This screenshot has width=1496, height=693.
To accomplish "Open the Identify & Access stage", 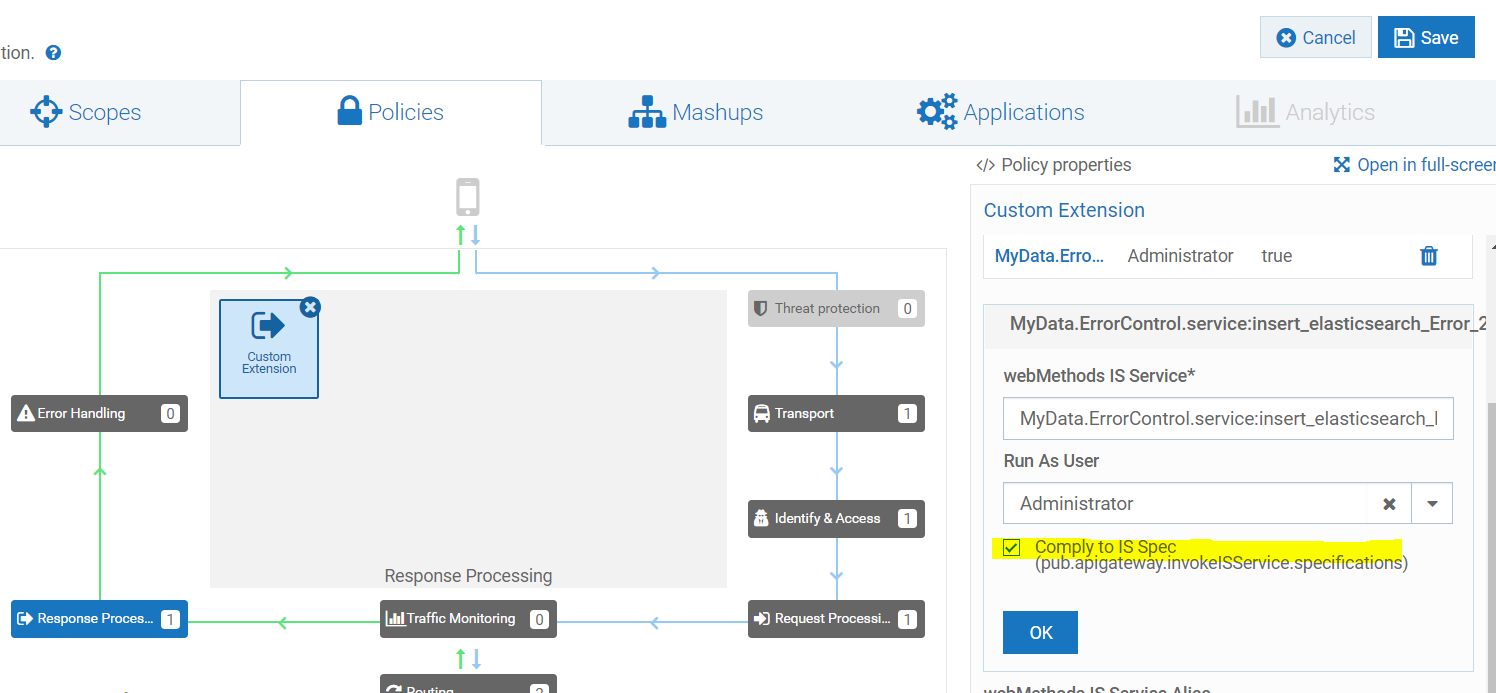I will pyautogui.click(x=836, y=518).
